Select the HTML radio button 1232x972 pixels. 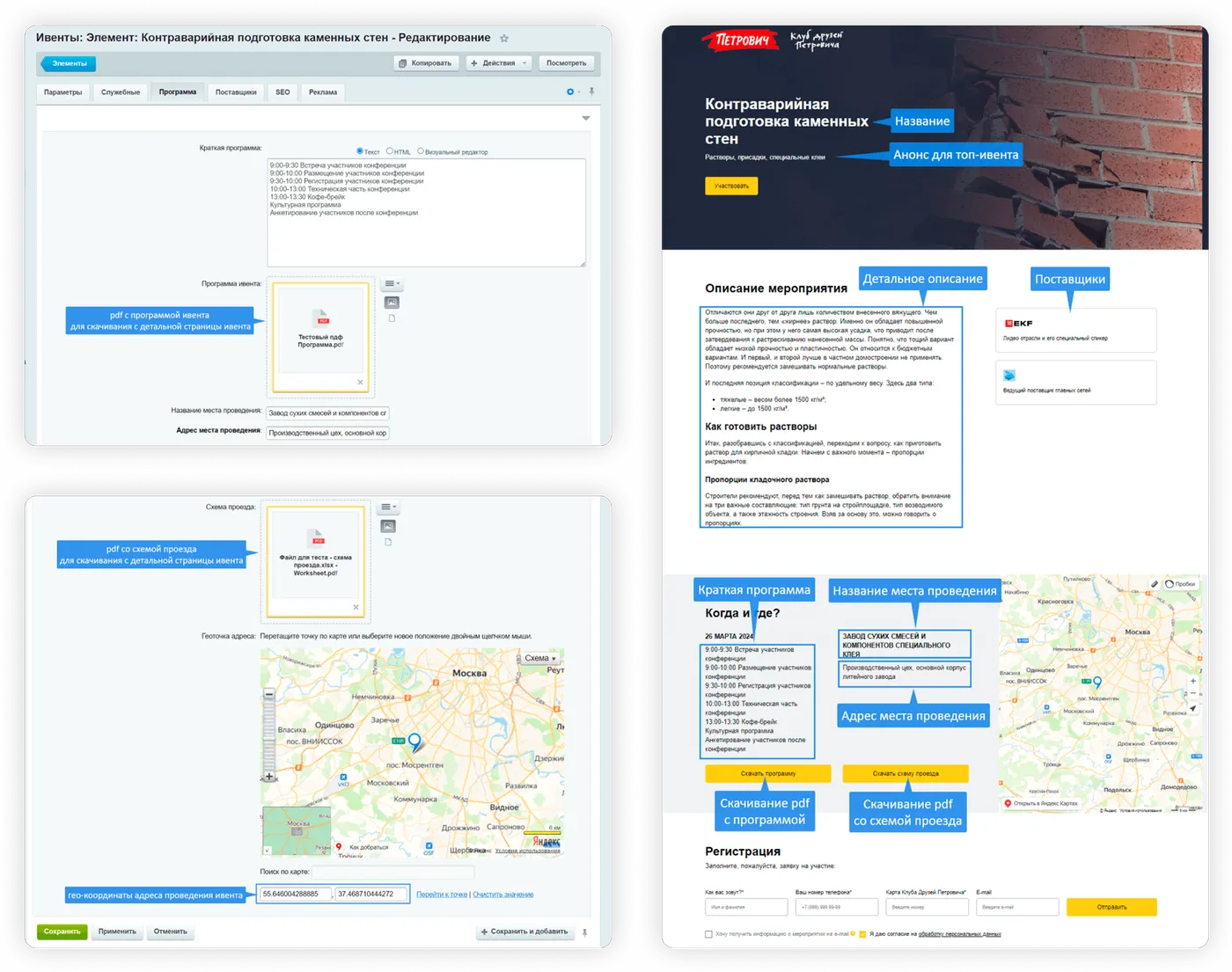(x=390, y=151)
